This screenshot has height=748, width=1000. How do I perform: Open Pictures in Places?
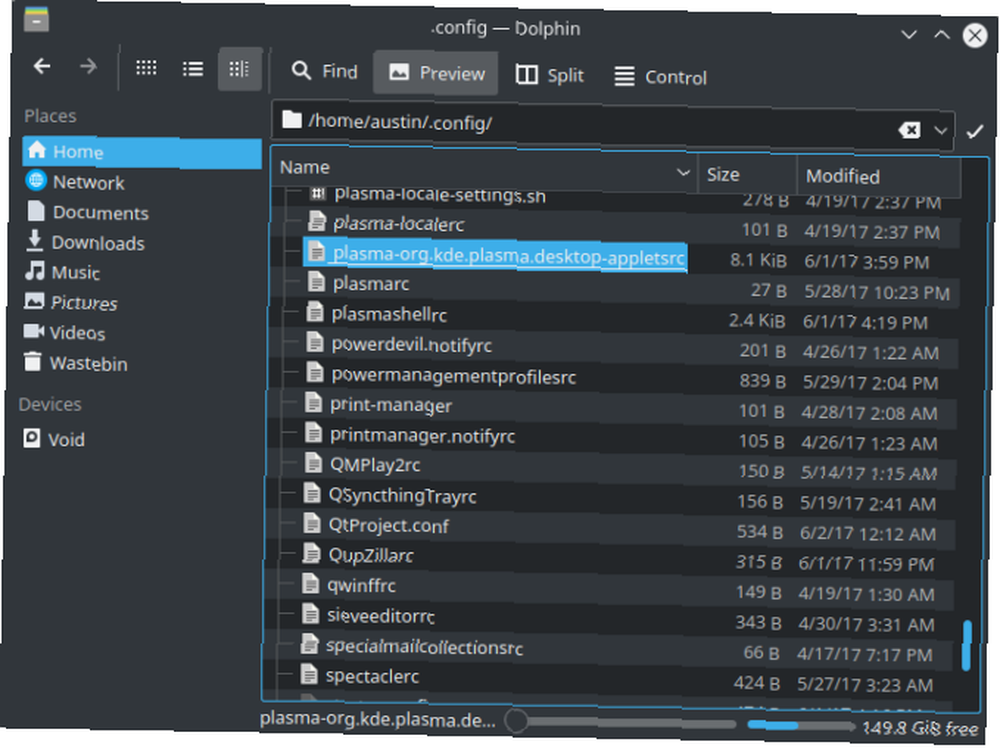(x=71, y=302)
